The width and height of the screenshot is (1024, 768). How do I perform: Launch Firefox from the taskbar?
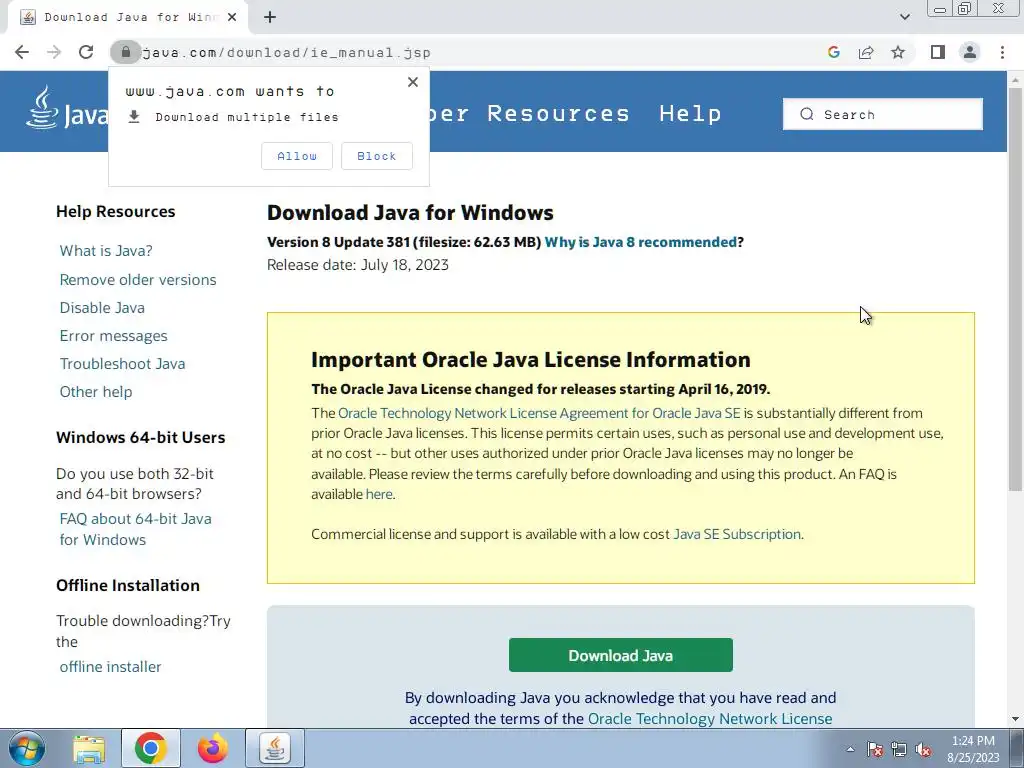[213, 748]
